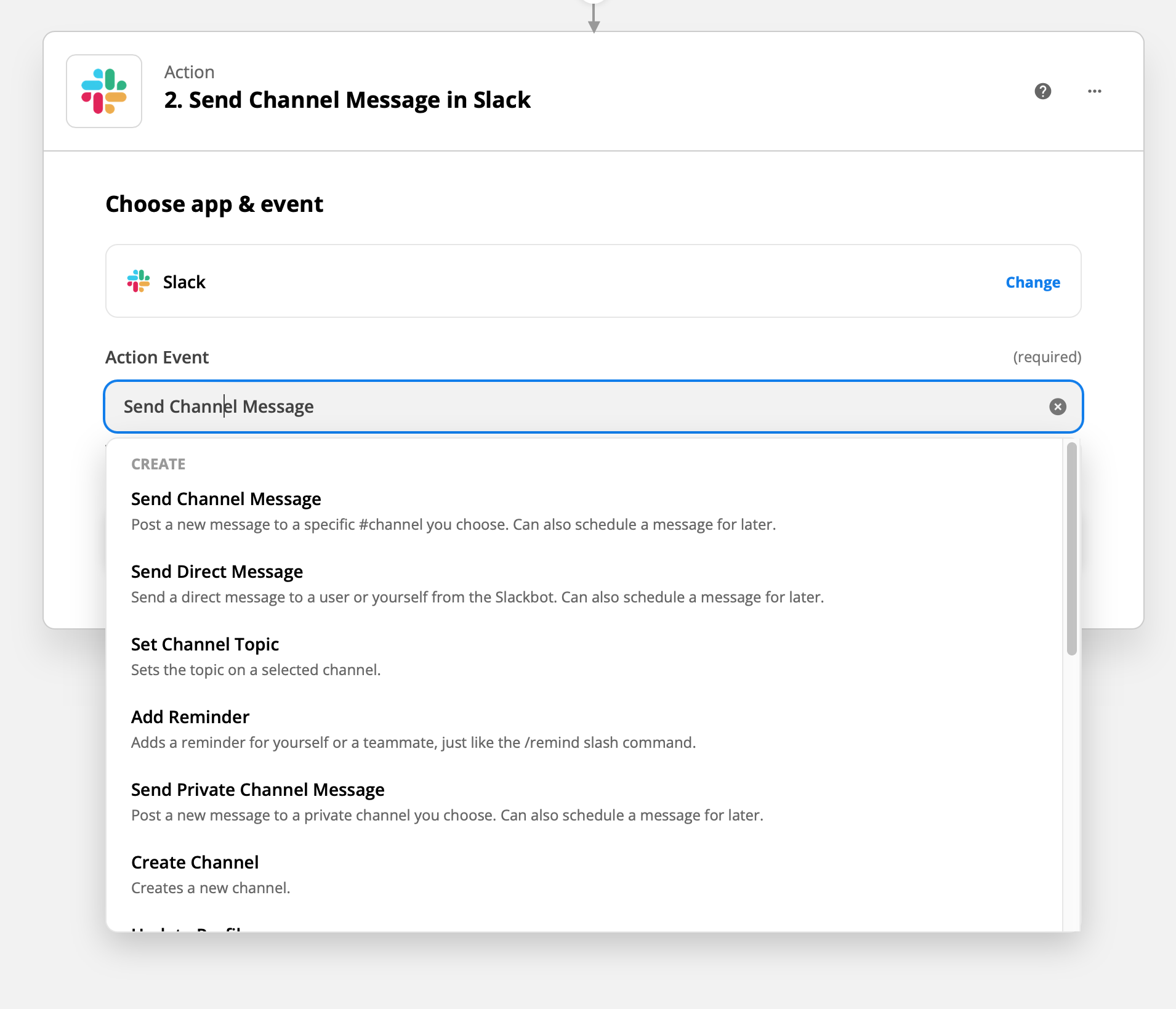Clear the Action Event field with the x icon
This screenshot has width=1176, height=1009.
1057,407
